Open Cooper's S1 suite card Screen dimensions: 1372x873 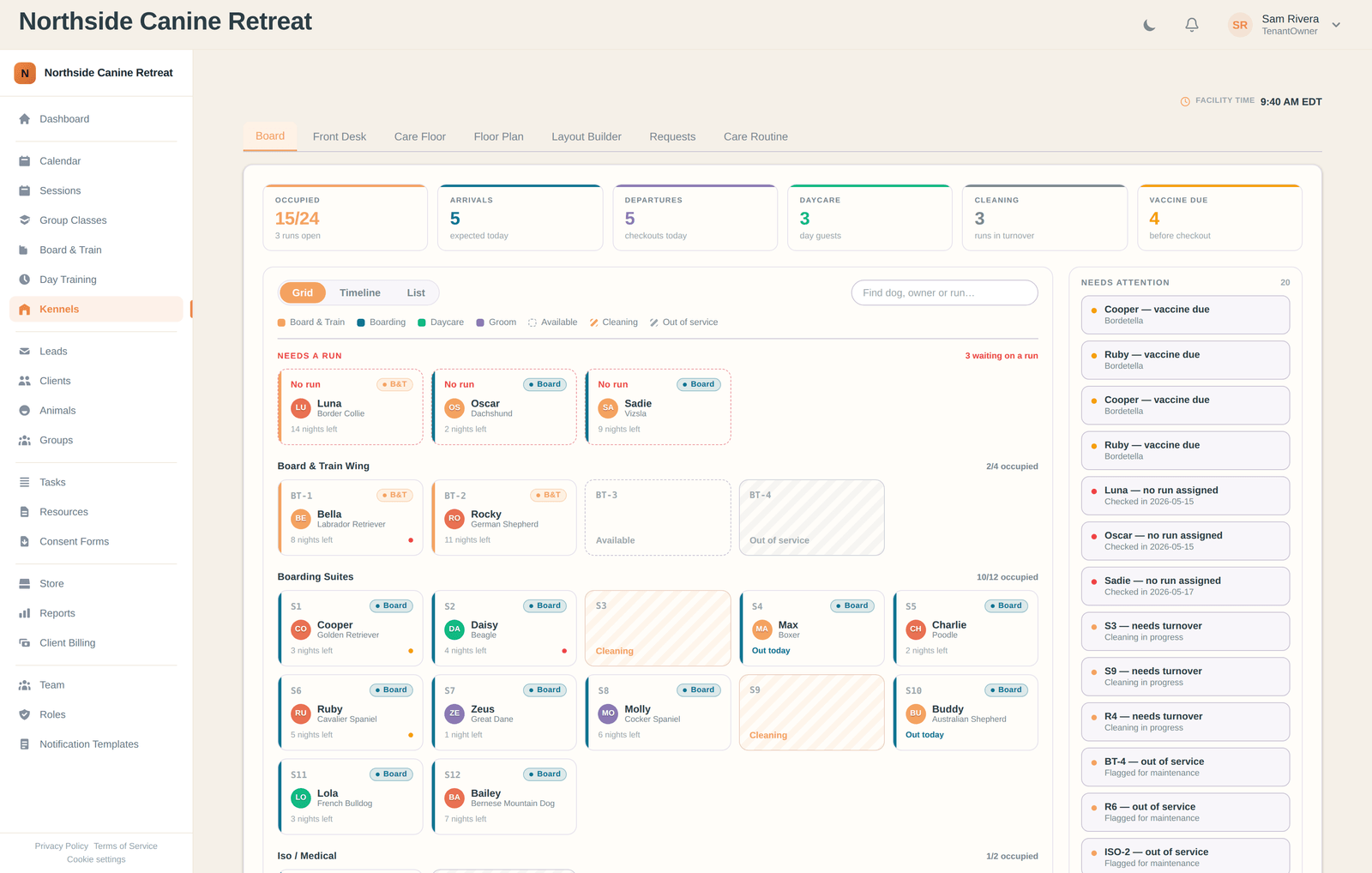click(x=351, y=628)
